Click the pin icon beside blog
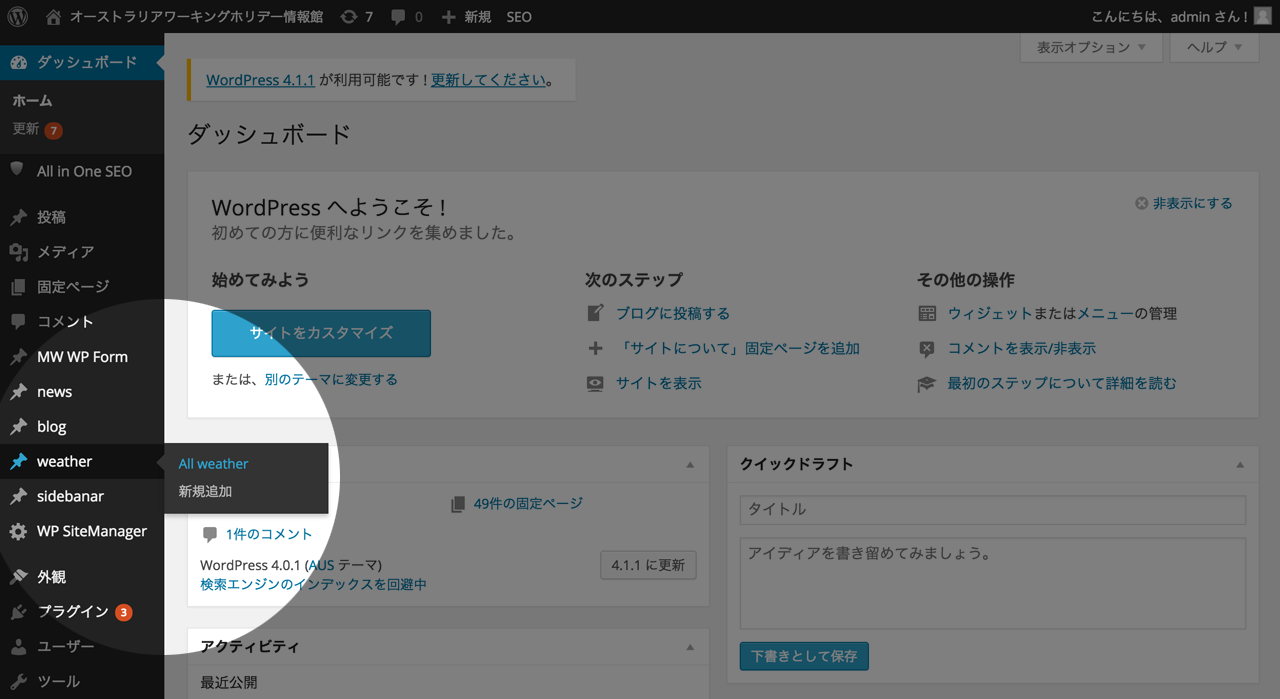 [x=18, y=427]
